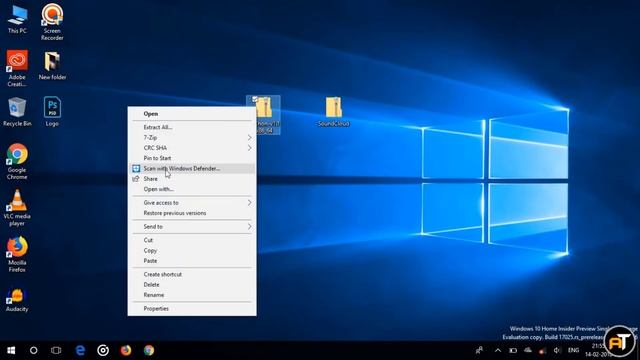Expand the Send to submenu
This screenshot has width=640, height=360.
(x=192, y=227)
